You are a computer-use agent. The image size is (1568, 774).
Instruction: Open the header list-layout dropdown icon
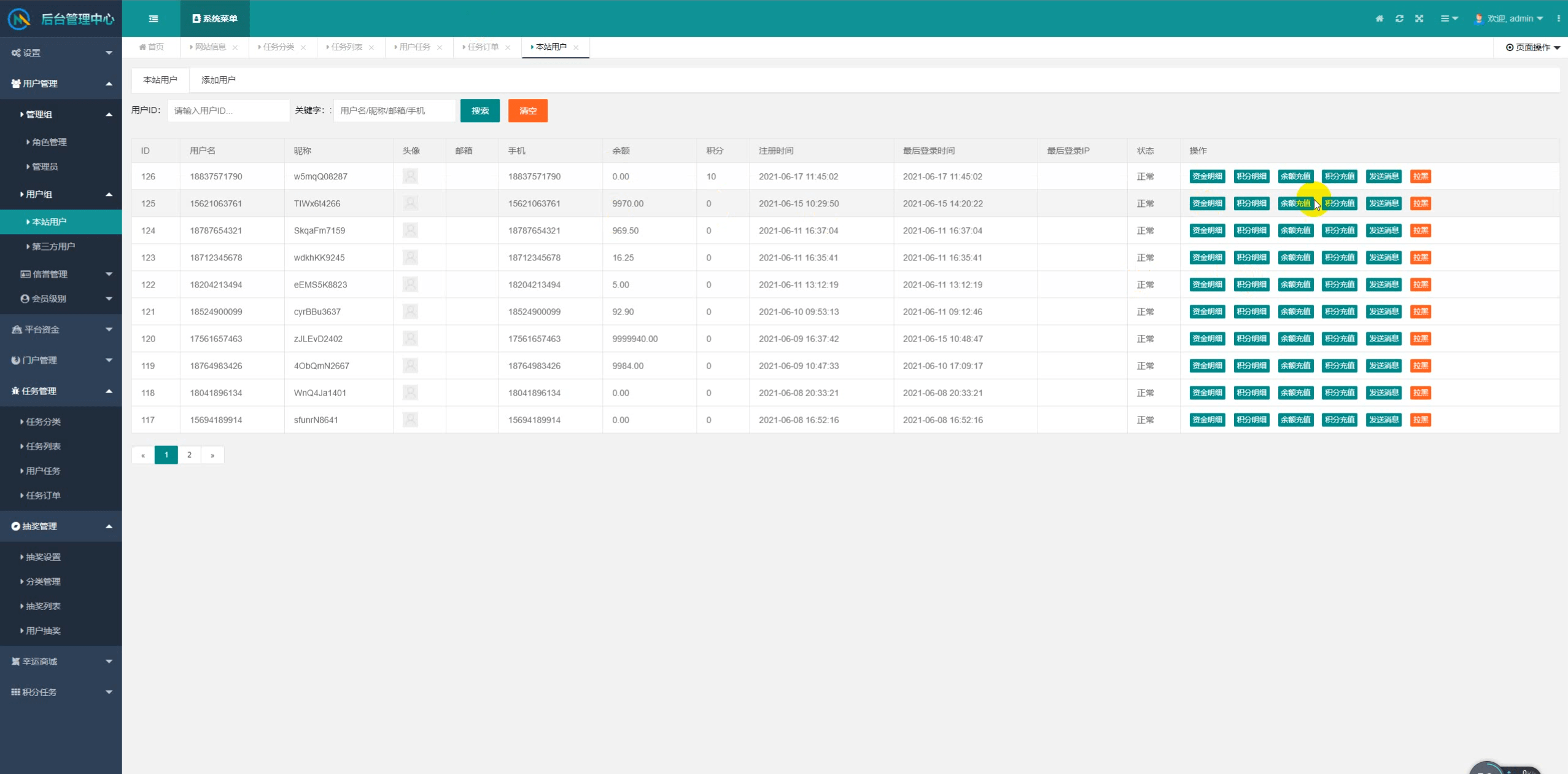(x=1448, y=18)
